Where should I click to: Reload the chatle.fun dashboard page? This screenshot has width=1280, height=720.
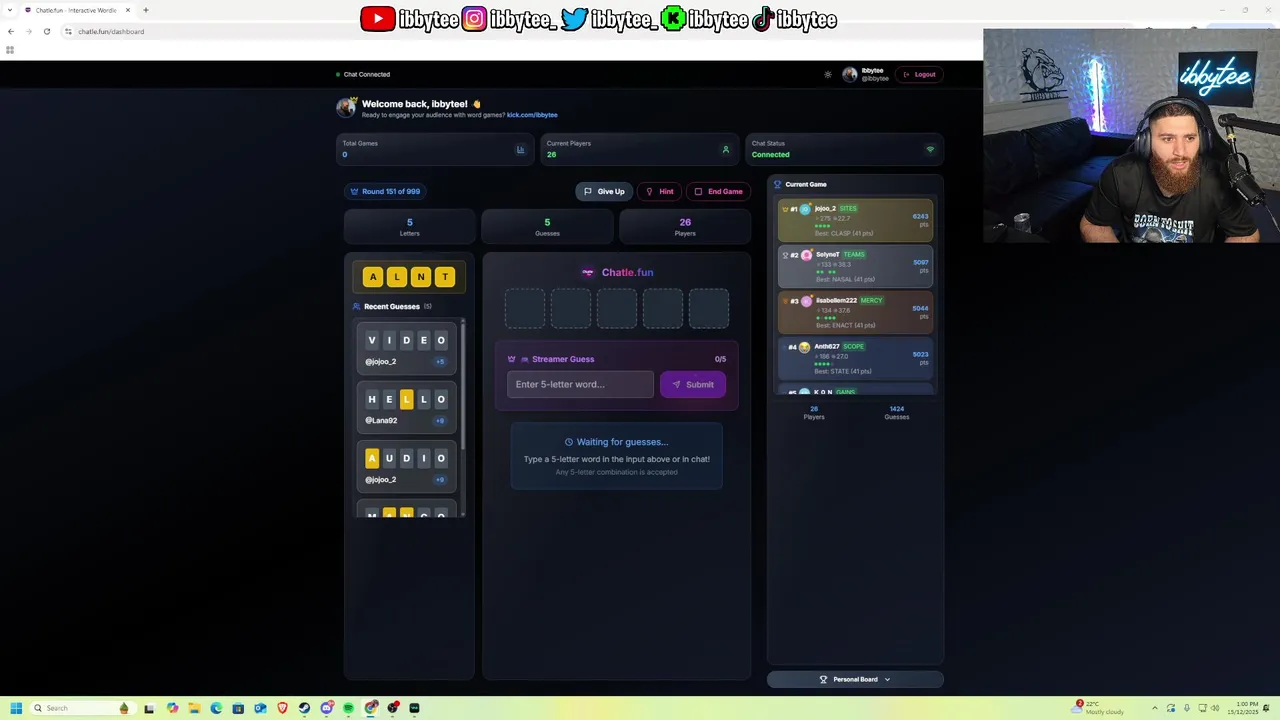[x=46, y=31]
